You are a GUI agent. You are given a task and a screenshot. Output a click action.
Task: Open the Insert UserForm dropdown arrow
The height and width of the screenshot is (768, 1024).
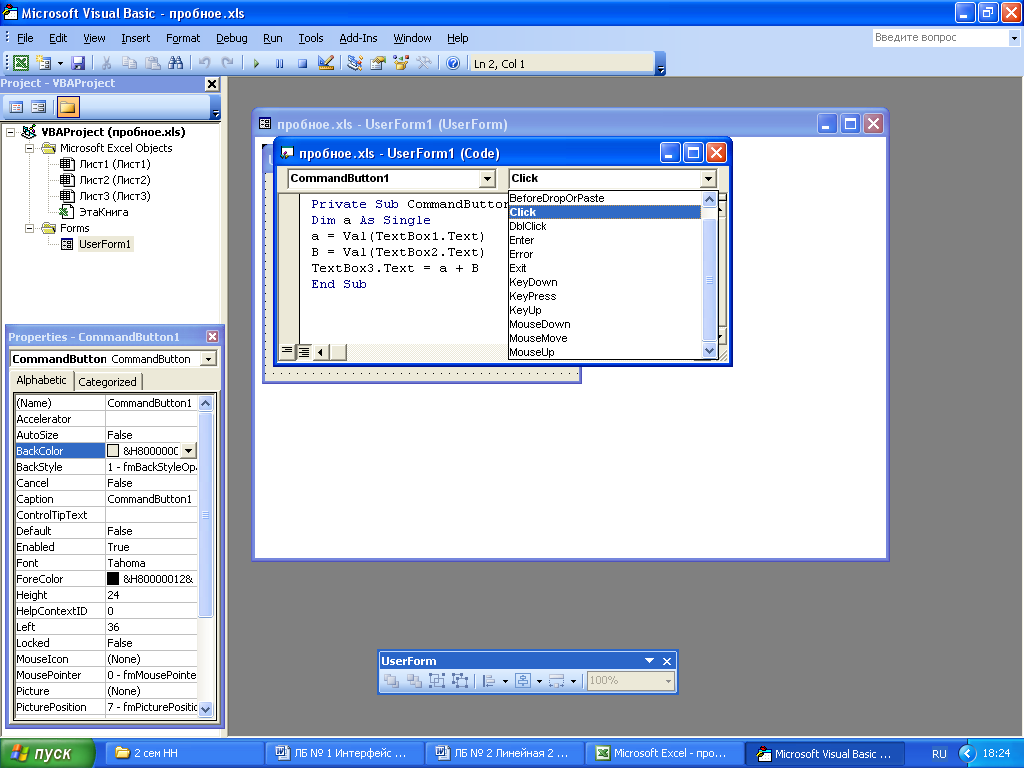tap(60, 63)
